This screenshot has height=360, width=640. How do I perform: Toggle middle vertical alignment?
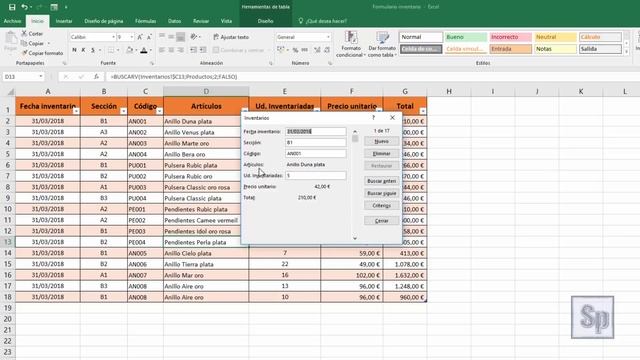tap(171, 37)
